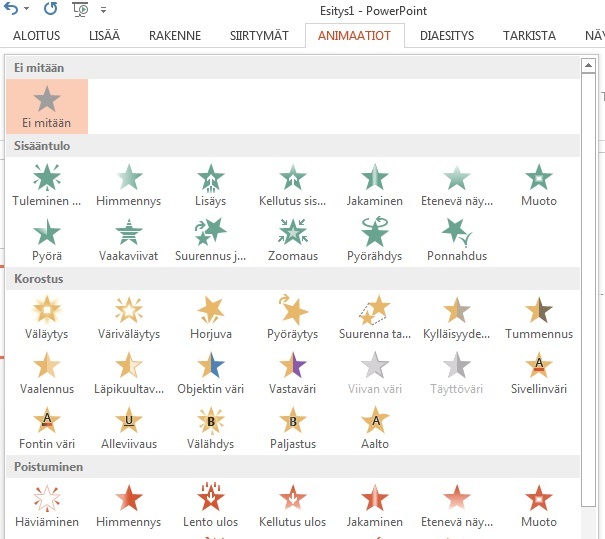
Task: Select Ei mitään to remove animation
Action: (46, 107)
